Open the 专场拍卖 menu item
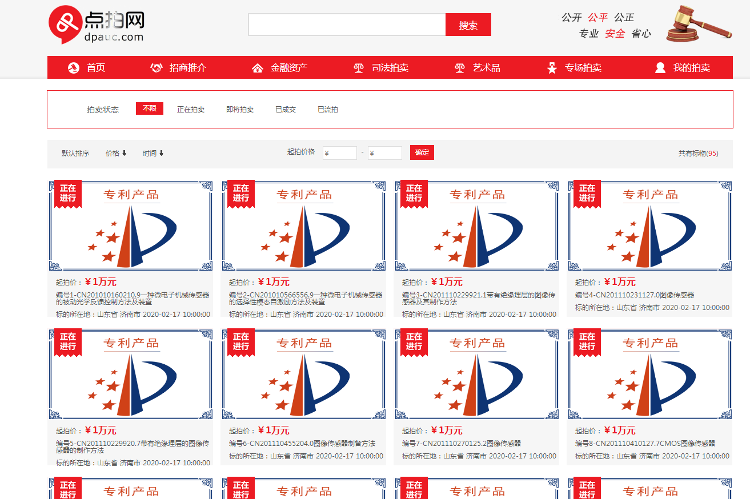 pos(583,68)
